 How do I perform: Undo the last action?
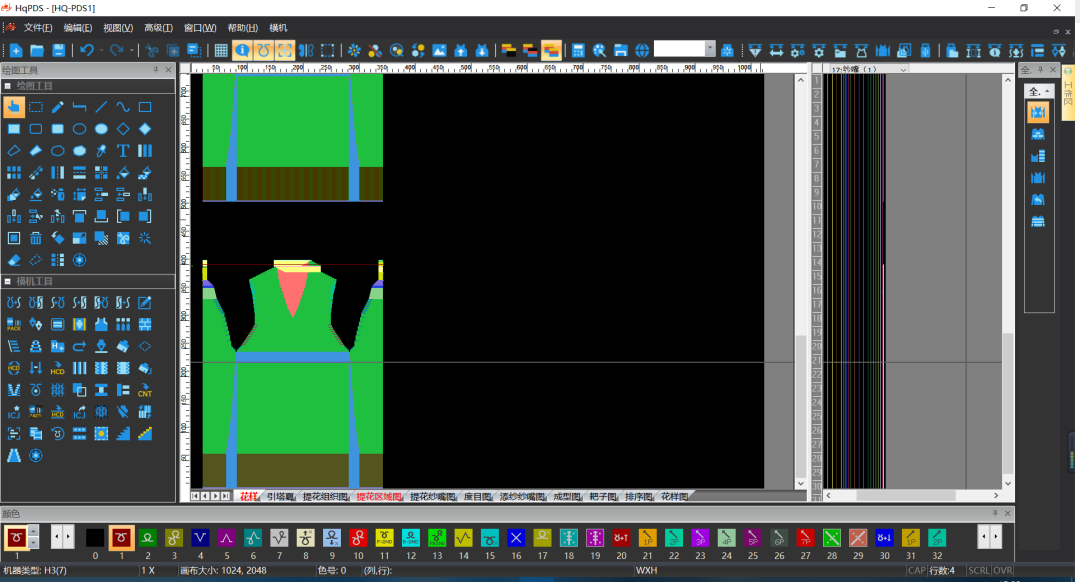click(x=87, y=50)
